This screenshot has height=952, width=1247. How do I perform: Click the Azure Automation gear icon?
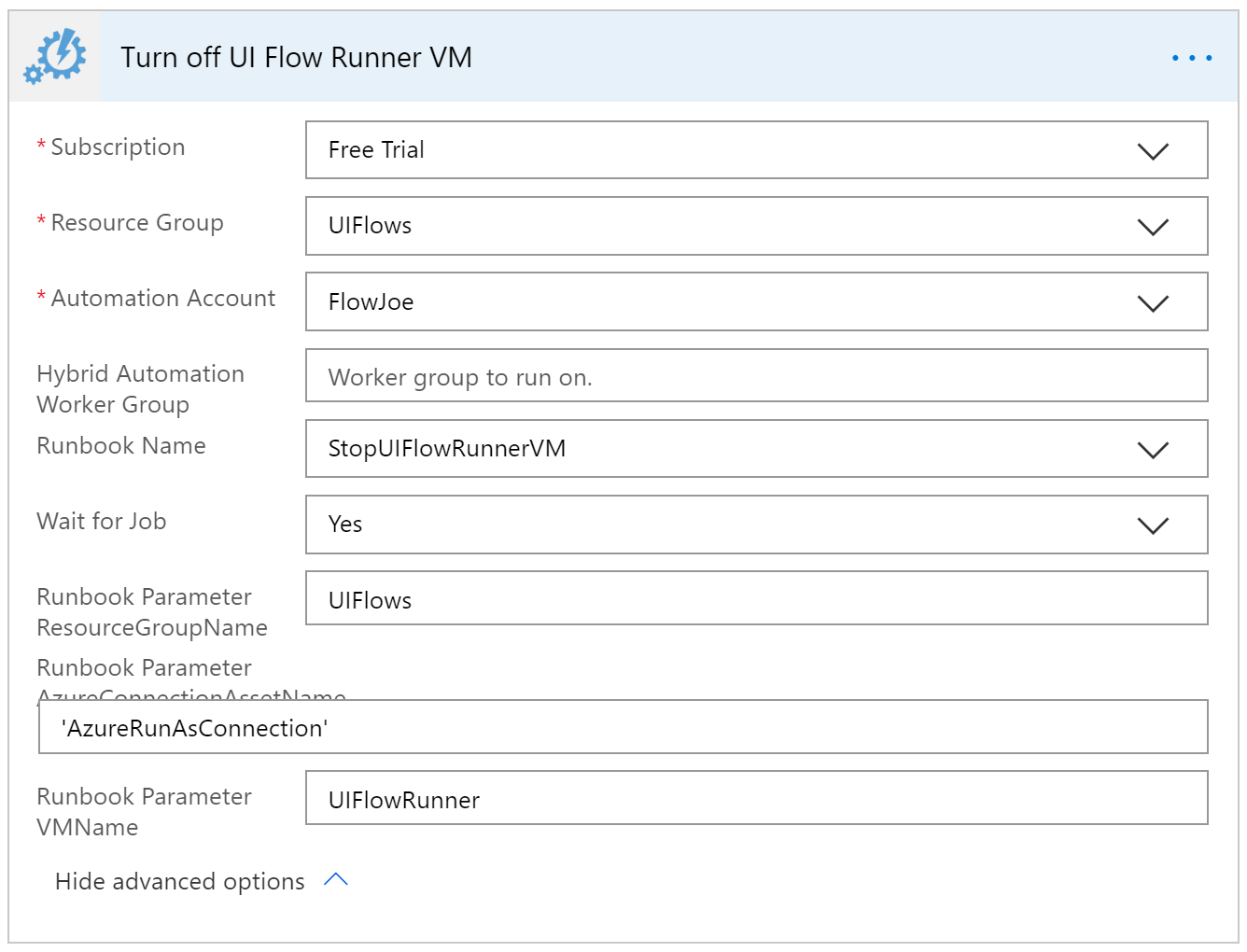[x=55, y=57]
